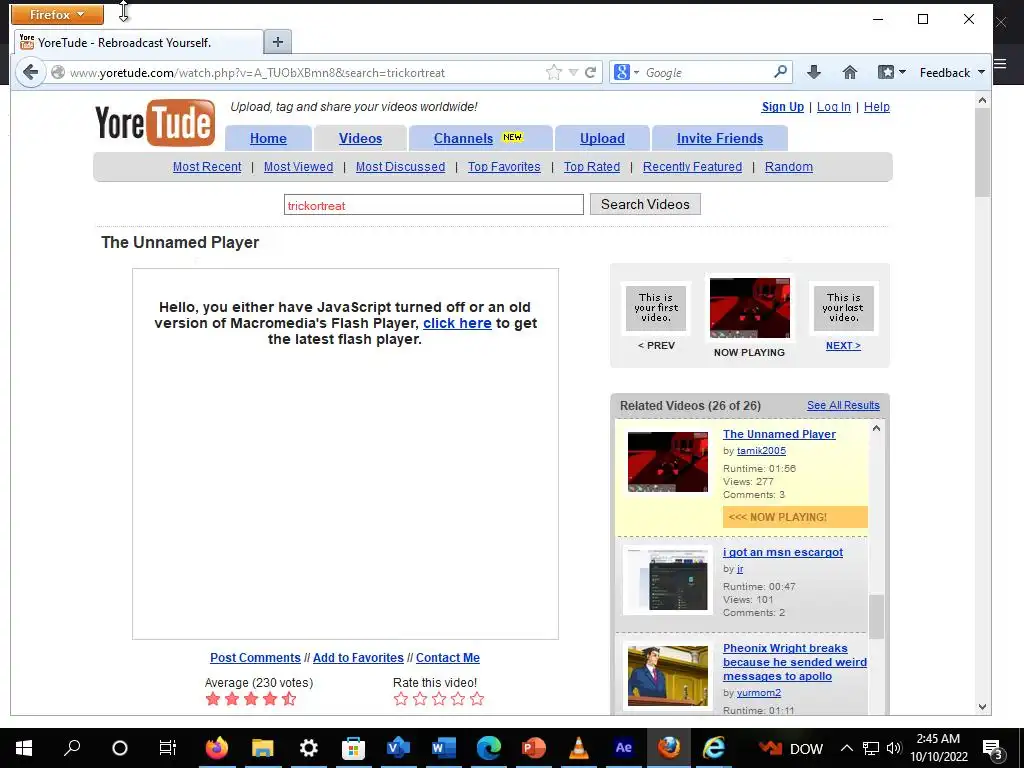
Task: Open the Google search engine selector
Action: click(626, 72)
